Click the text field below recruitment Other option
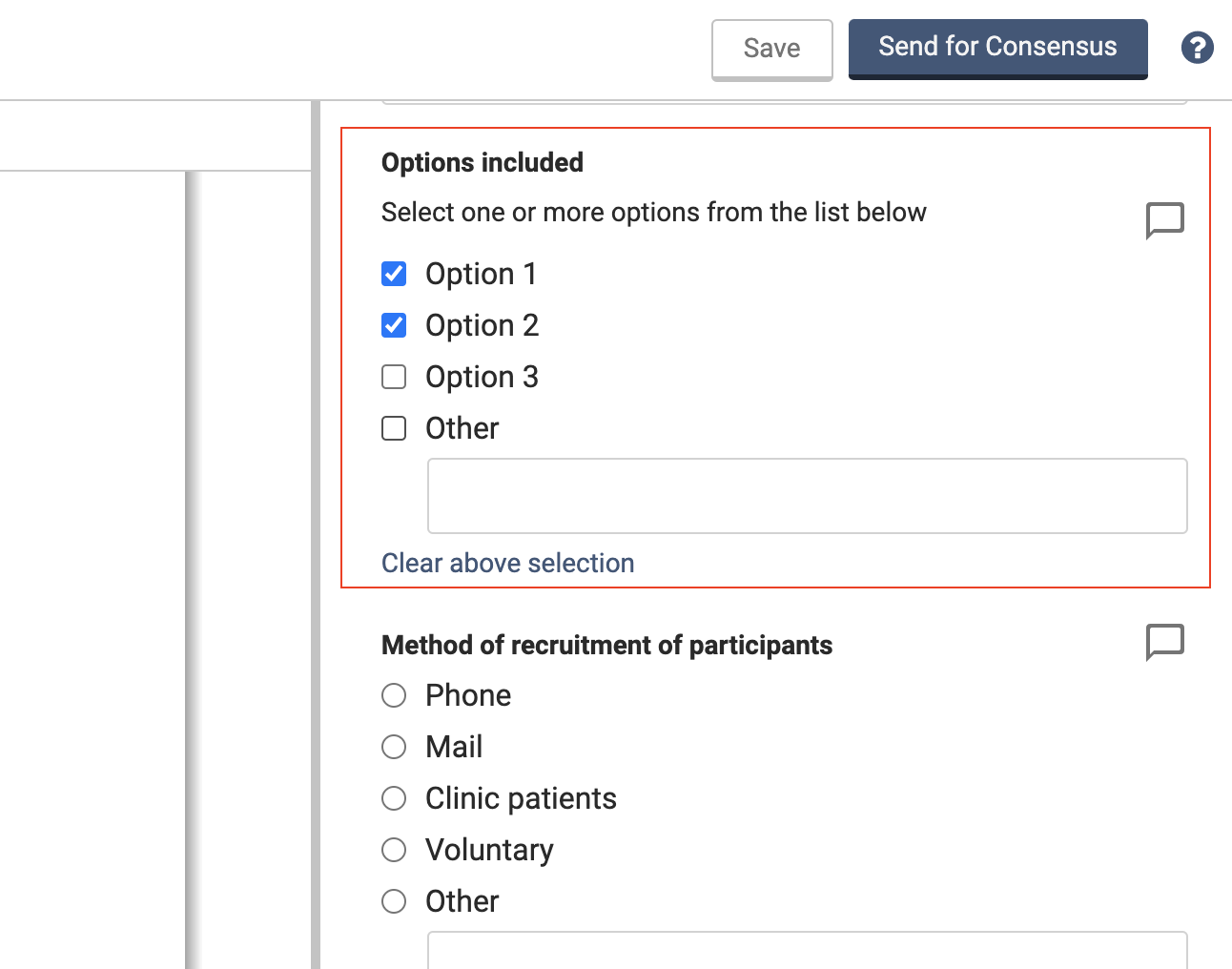This screenshot has width=1232, height=969. tap(807, 951)
